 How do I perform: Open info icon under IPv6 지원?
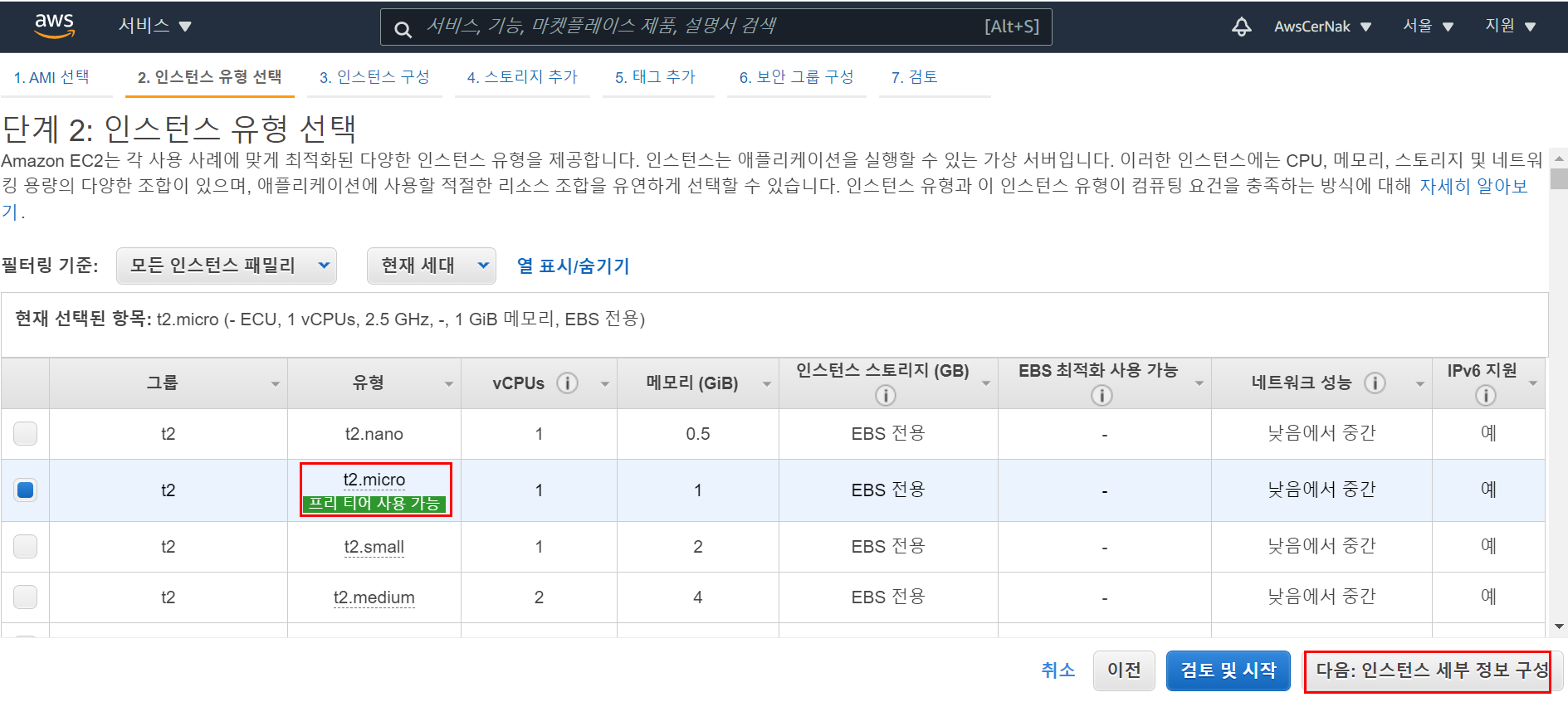[x=1486, y=396]
